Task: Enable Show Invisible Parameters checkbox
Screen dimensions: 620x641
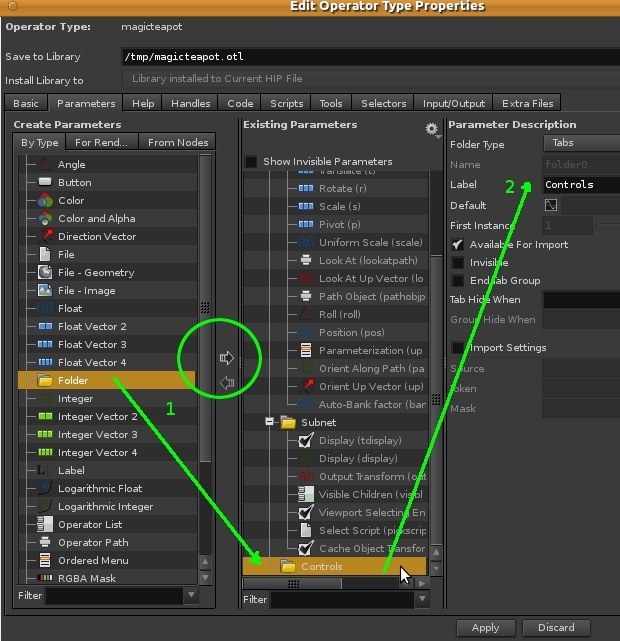Action: coord(251,162)
